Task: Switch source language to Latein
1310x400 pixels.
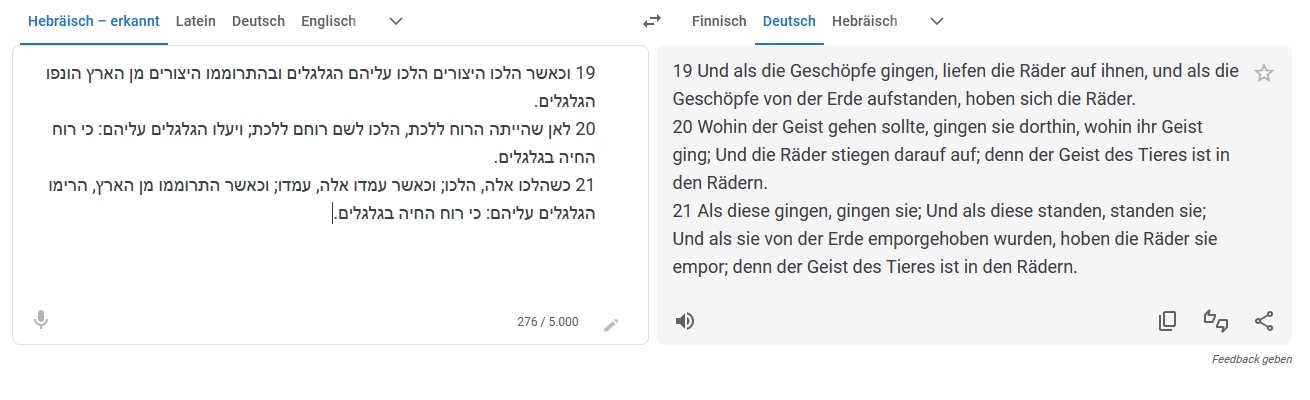Action: click(195, 21)
